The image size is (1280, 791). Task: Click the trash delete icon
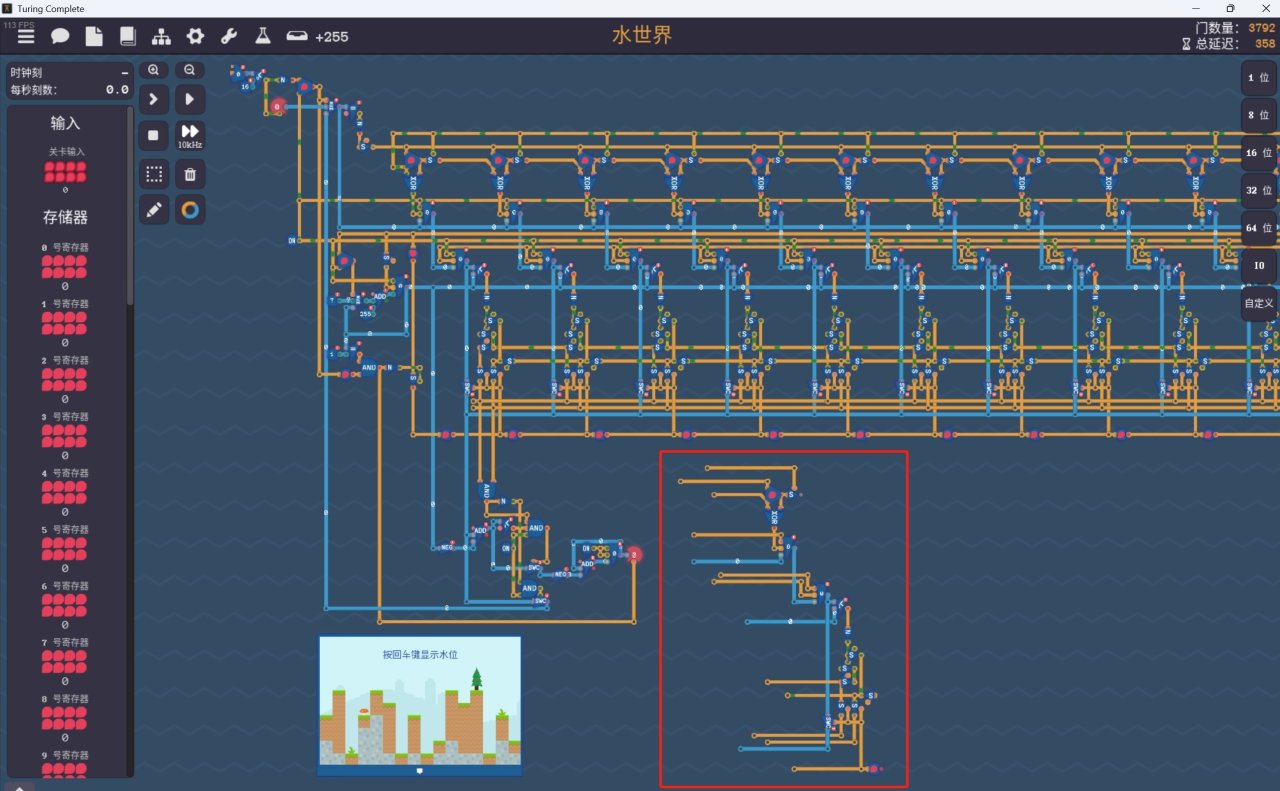click(190, 174)
